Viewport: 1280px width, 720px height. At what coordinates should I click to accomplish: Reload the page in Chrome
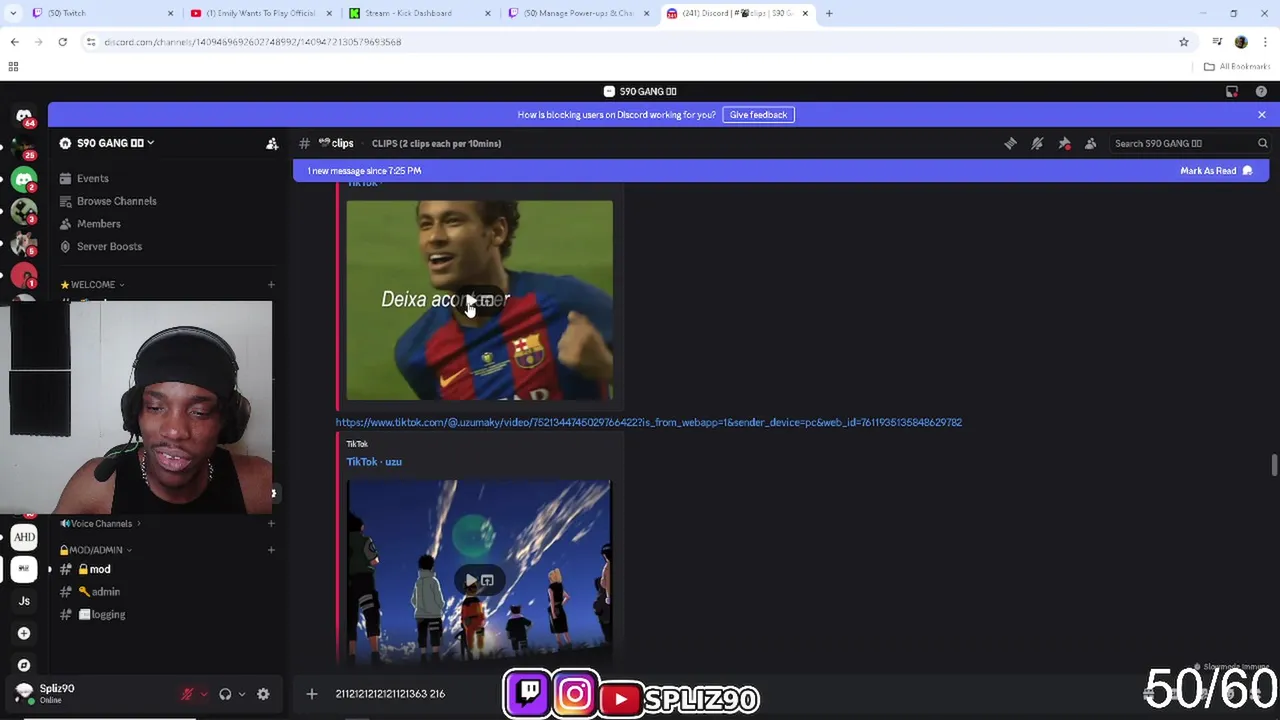pos(62,42)
